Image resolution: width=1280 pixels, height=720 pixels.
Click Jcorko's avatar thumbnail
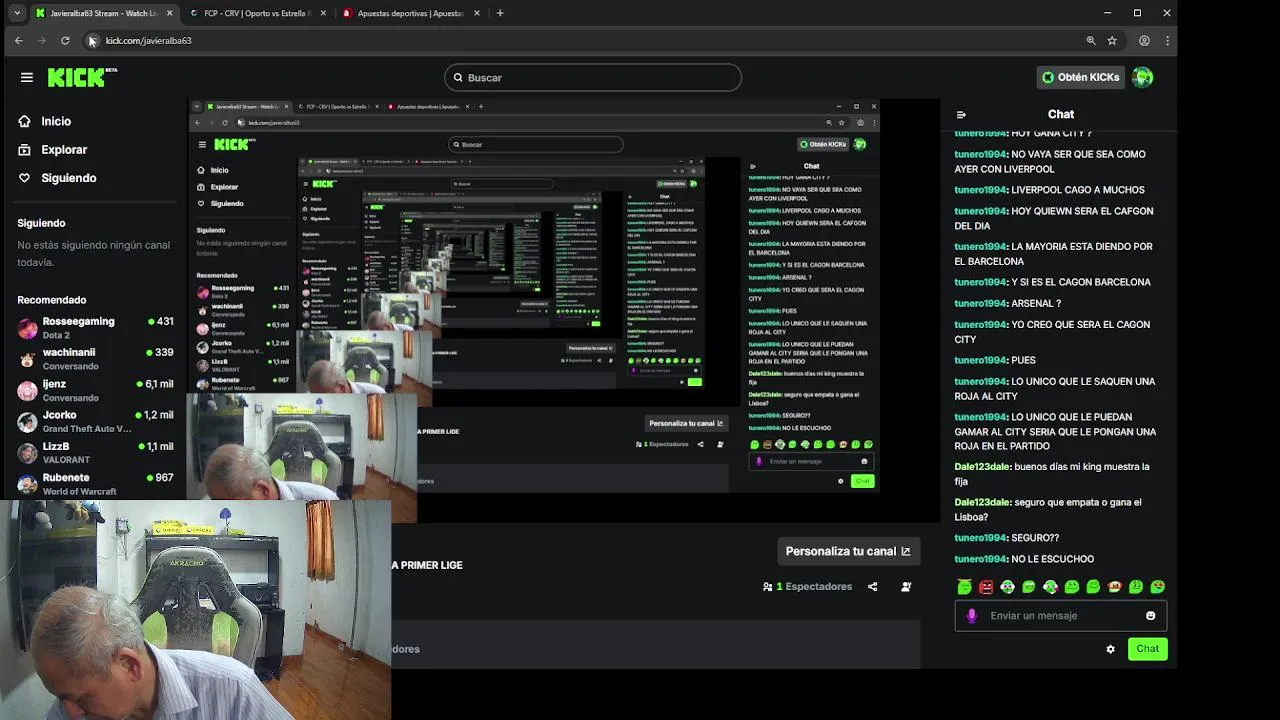coord(27,421)
